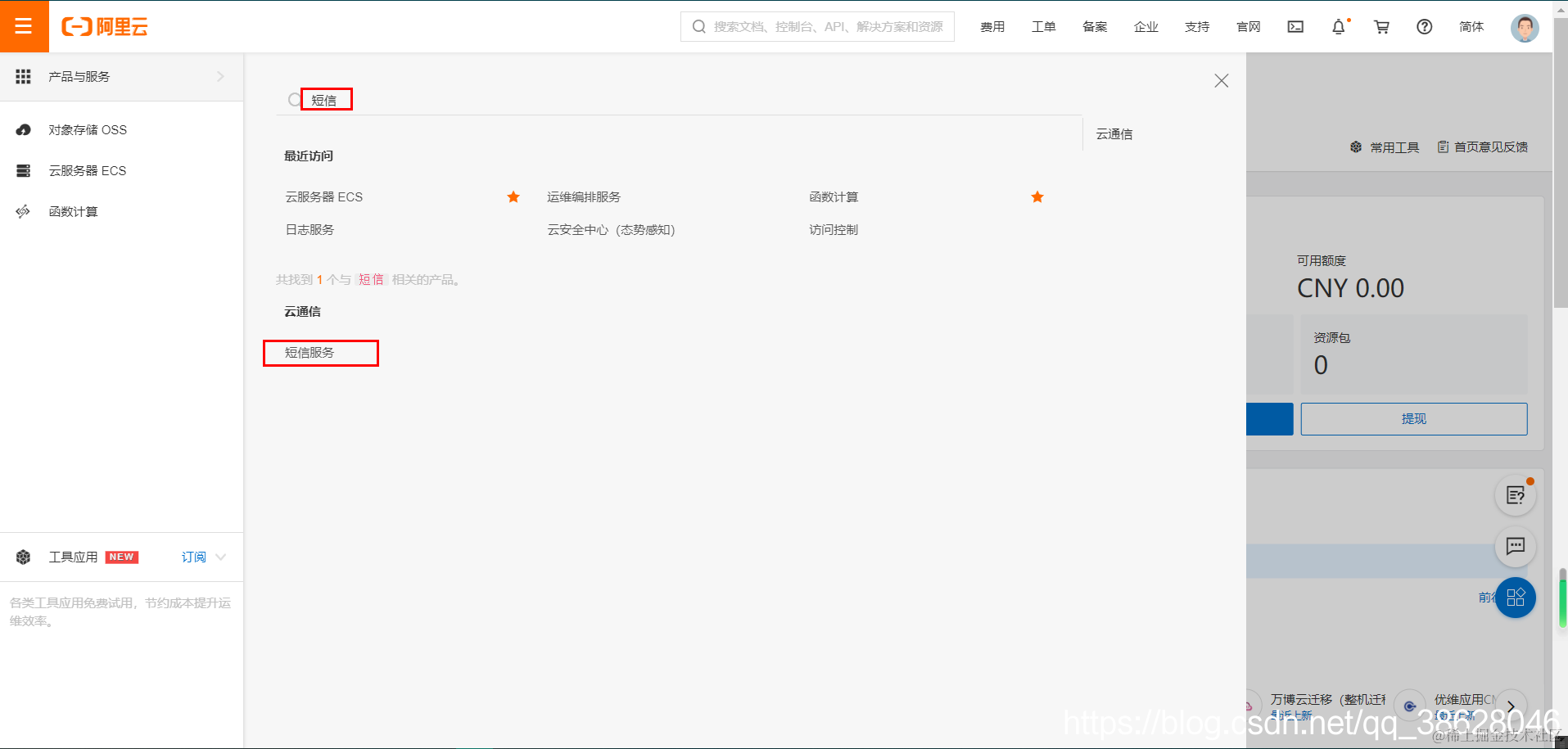Open the feedback survey floating icon
This screenshot has width=1568, height=749.
click(1515, 494)
